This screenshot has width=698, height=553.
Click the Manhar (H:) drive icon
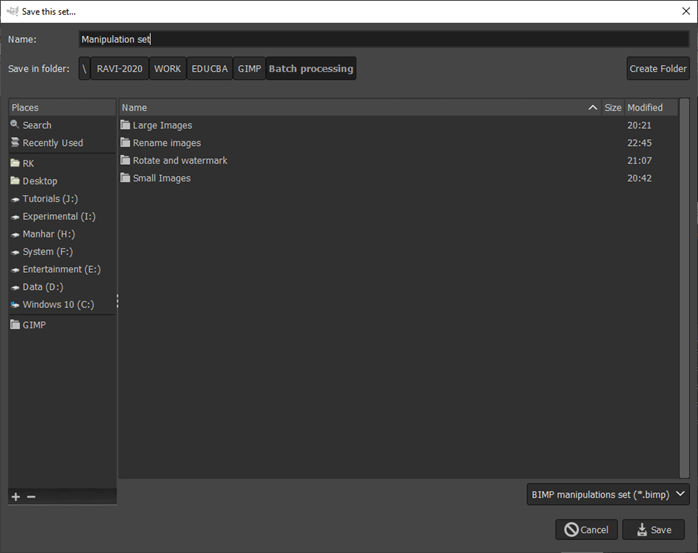coord(15,235)
